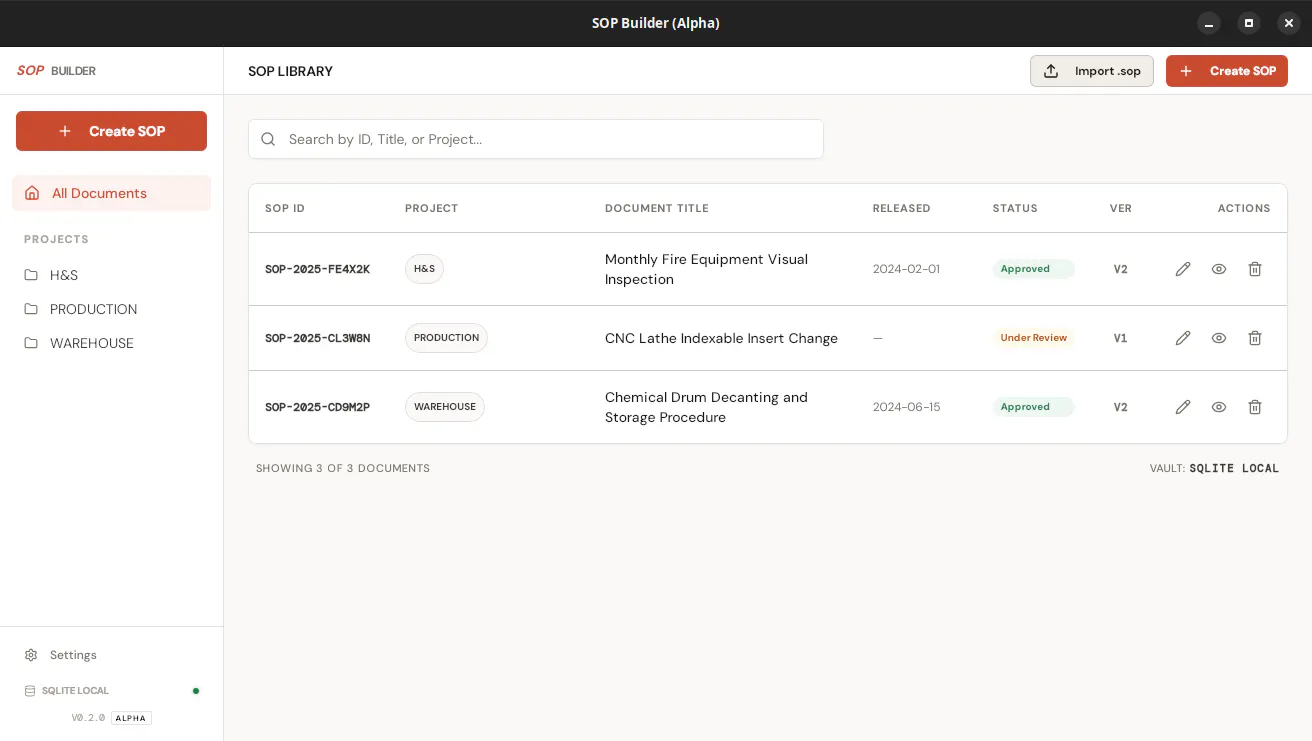The width and height of the screenshot is (1312, 741).
Task: Click the PROJECT column header
Action: tap(431, 209)
